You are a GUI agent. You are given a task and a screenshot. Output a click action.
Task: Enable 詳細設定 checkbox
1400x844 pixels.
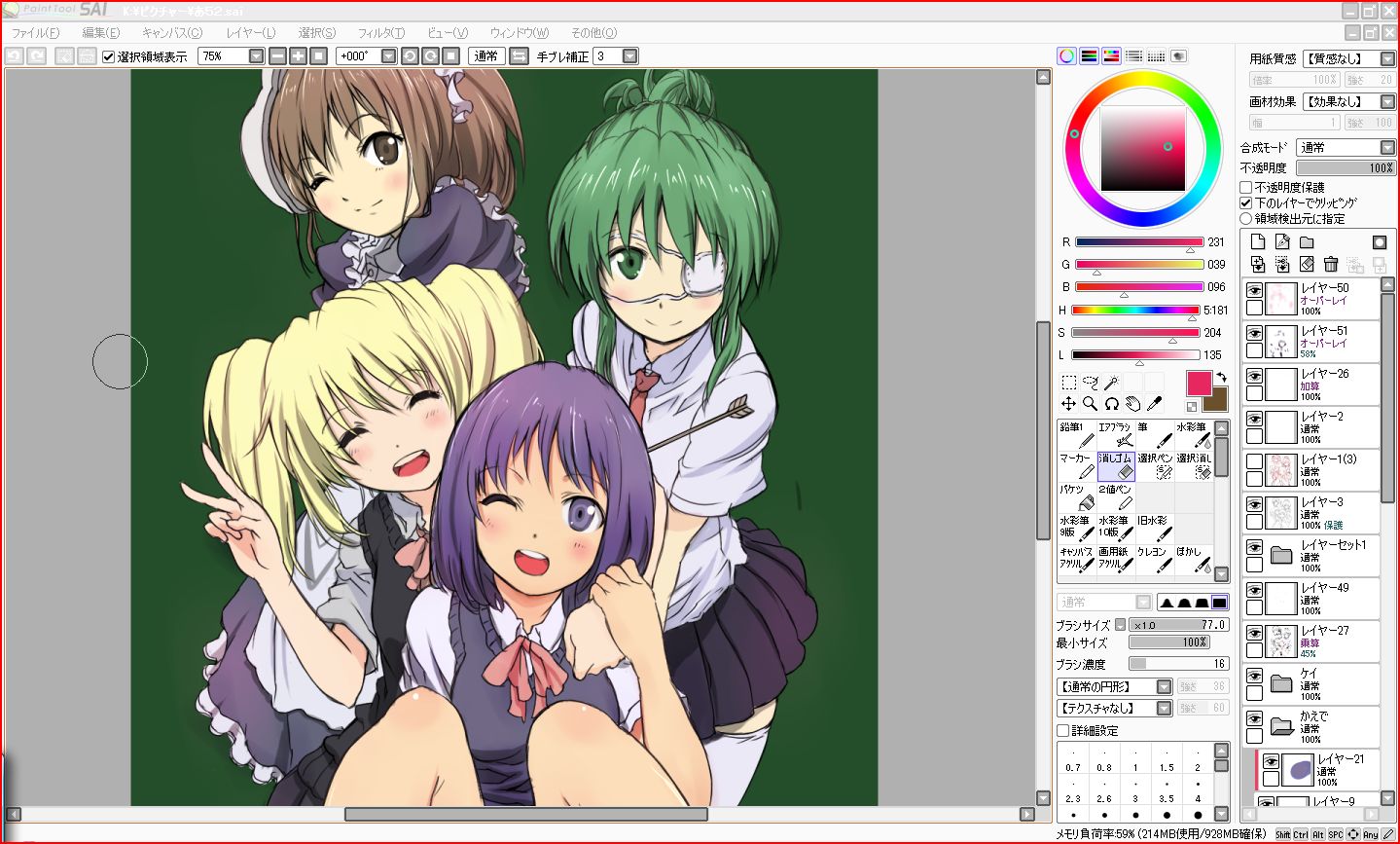pos(1063,730)
